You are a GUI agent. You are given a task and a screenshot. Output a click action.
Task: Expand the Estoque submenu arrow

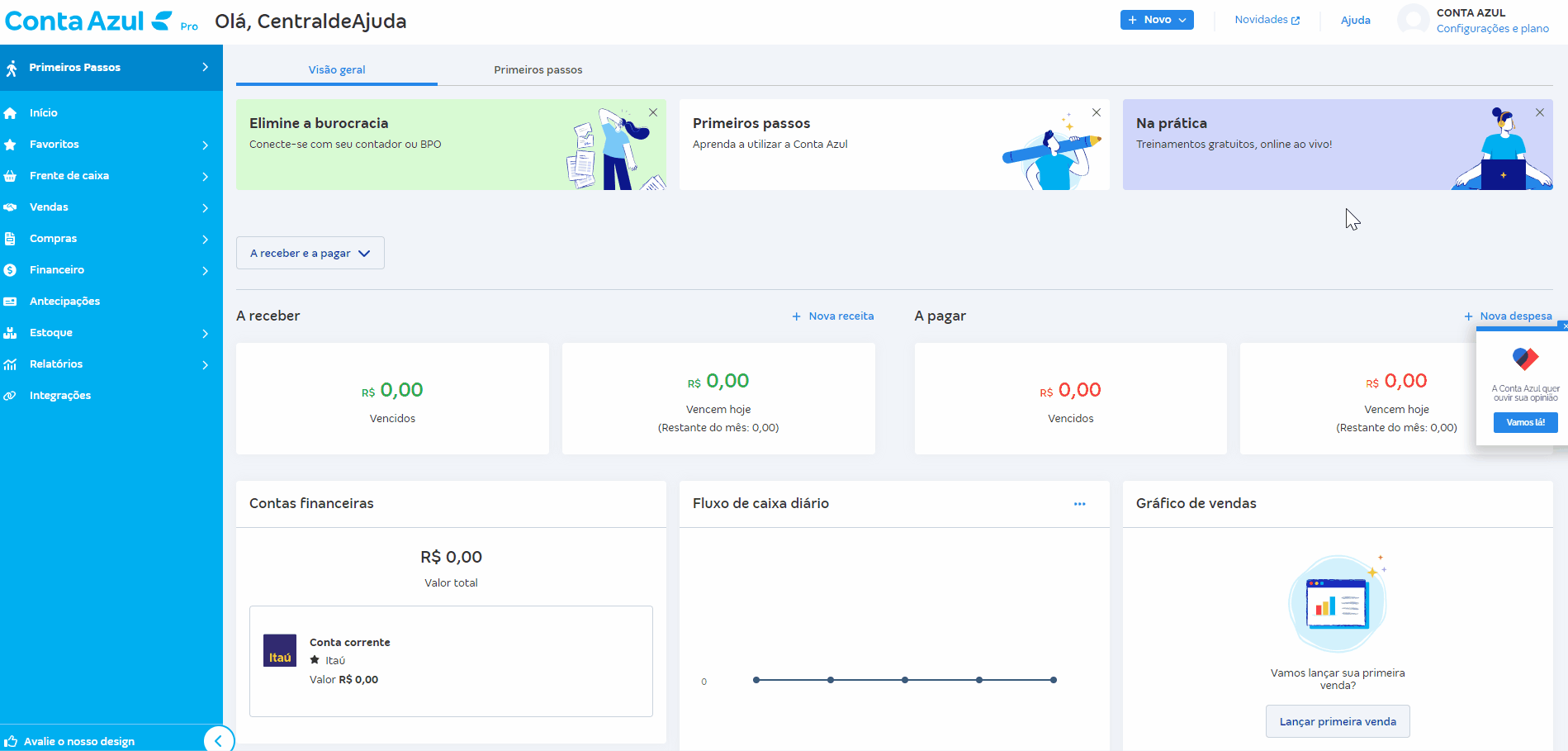point(206,334)
